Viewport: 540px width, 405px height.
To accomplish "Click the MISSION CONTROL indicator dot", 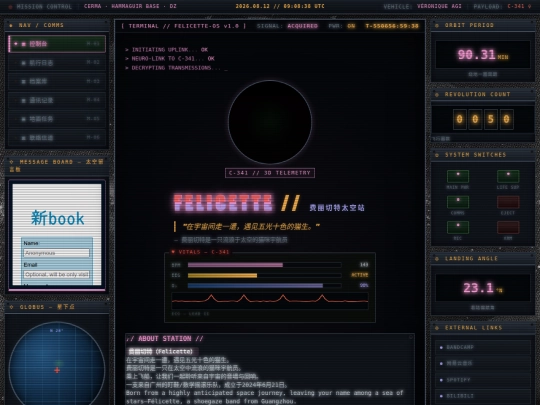I will click(10, 7).
